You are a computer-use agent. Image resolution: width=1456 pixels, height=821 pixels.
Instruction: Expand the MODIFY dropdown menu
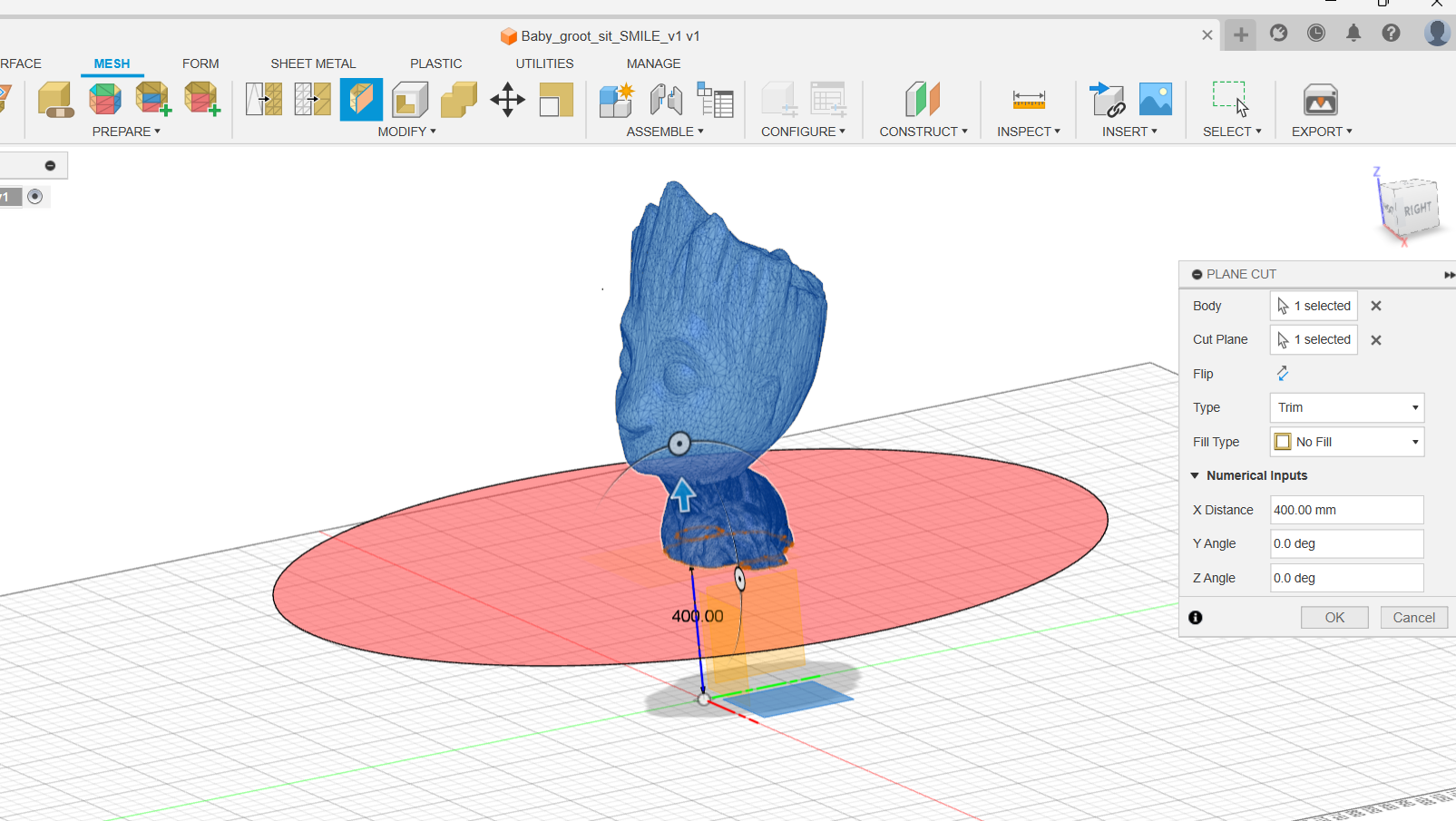click(406, 132)
